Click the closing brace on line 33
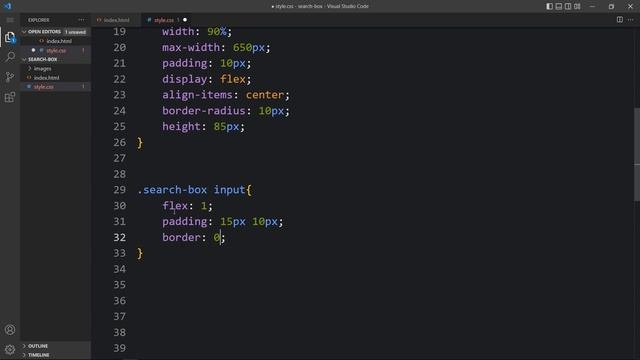640x360 pixels. pos(140,253)
